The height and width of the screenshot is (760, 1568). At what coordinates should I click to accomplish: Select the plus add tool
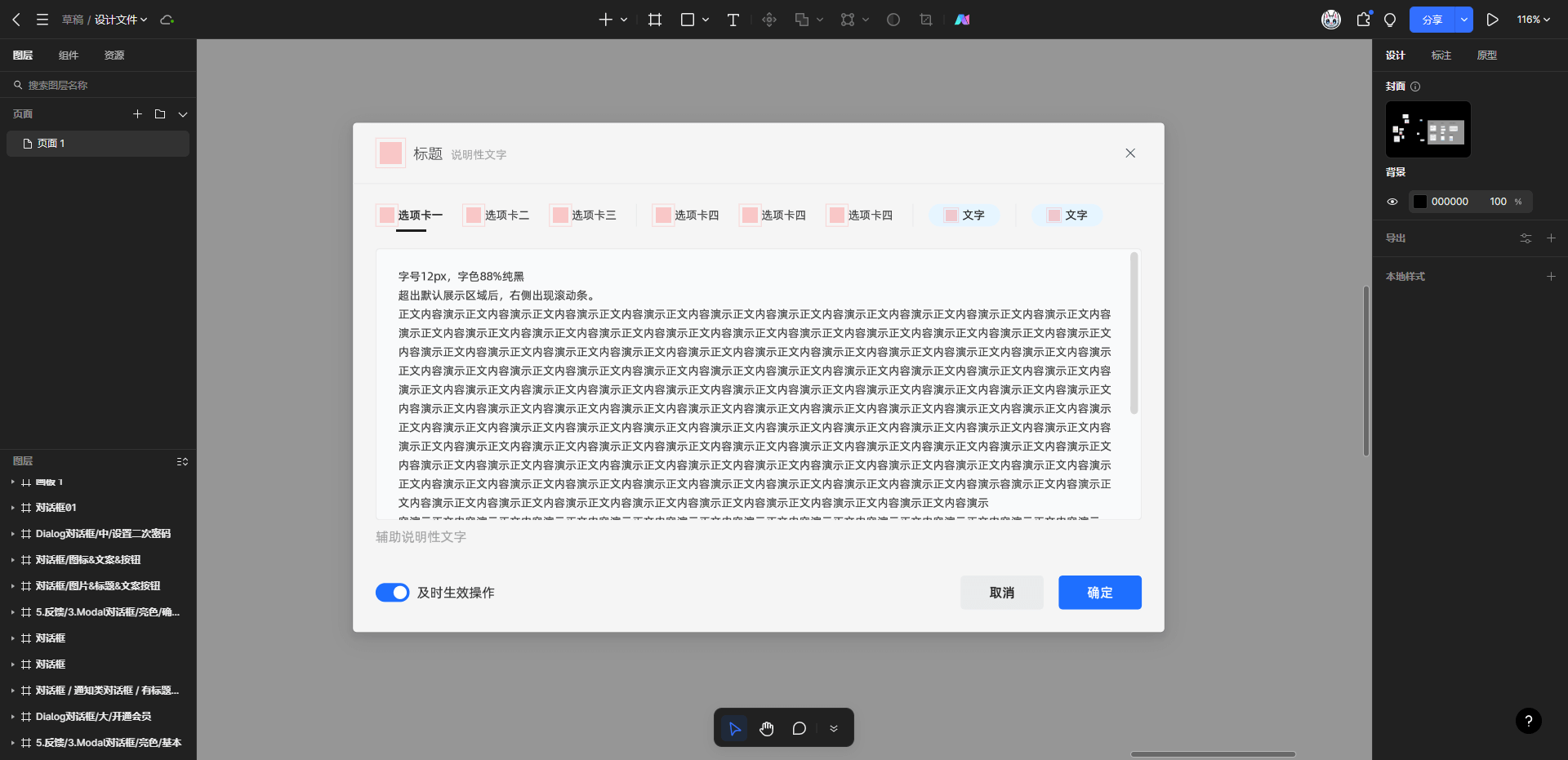click(x=605, y=20)
